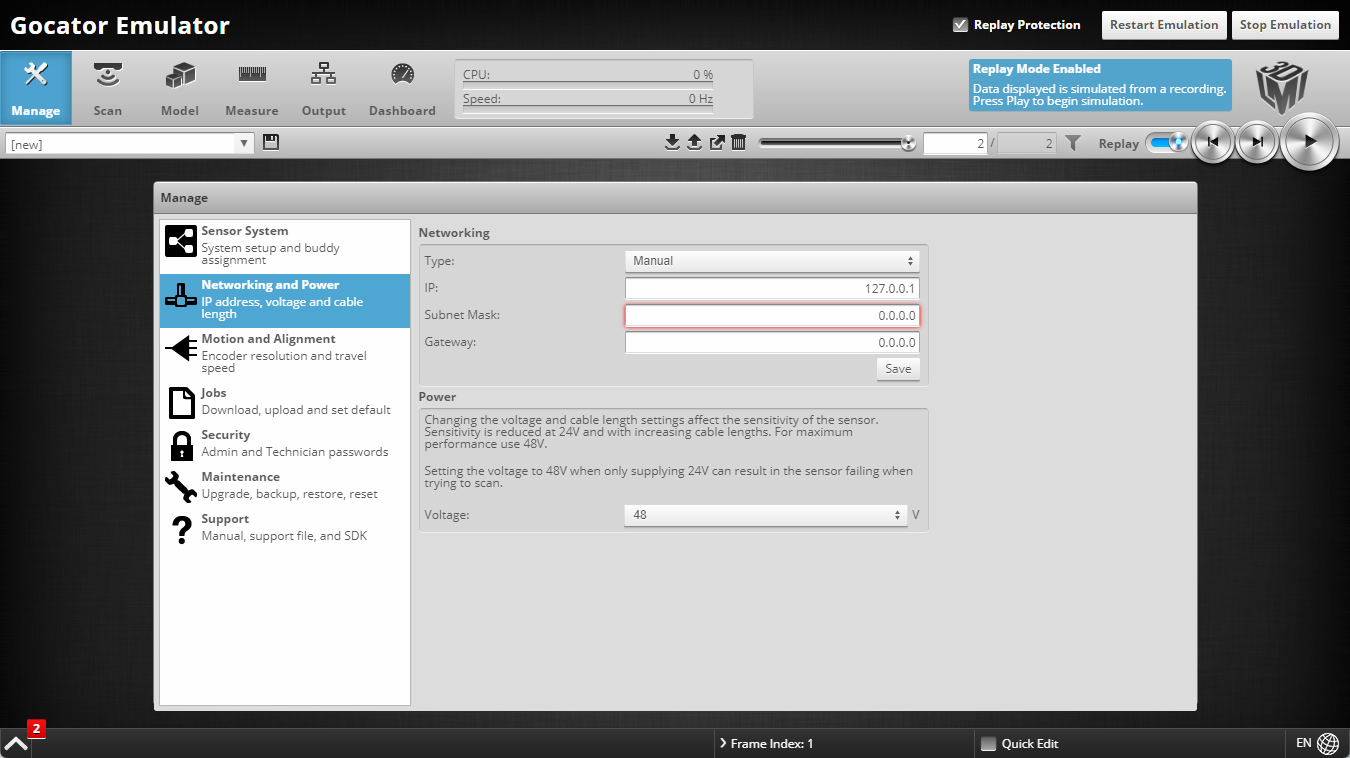Expand the log panel with the up chevron
Screen dimensions: 1350x758
(15, 743)
